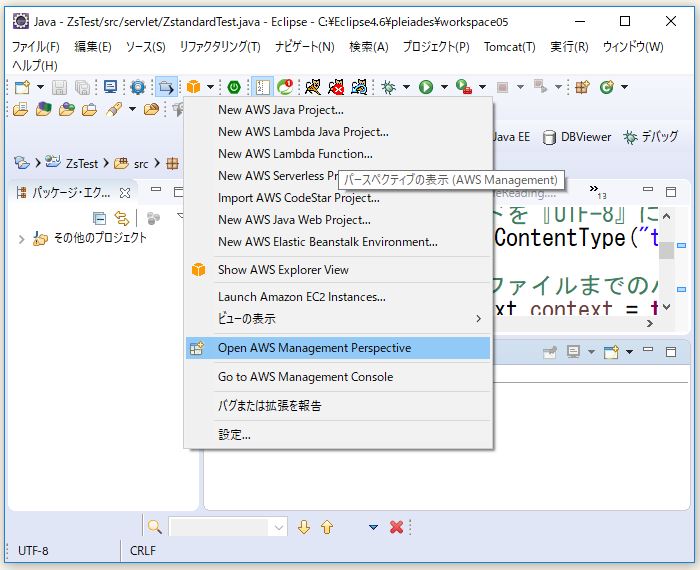The image size is (700, 570).
Task: Click the pin icon in the bottom panel toolbar
Action: click(x=550, y=352)
